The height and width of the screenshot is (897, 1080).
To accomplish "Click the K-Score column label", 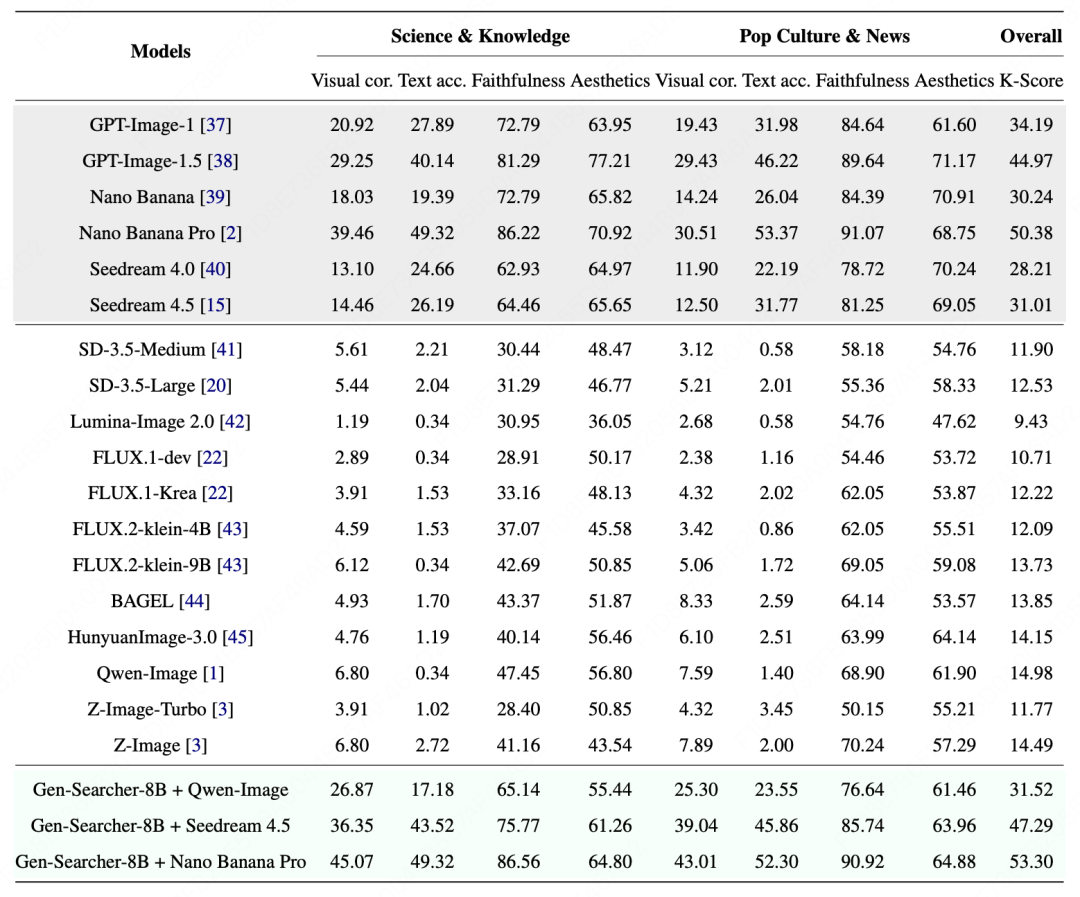I will [1031, 81].
